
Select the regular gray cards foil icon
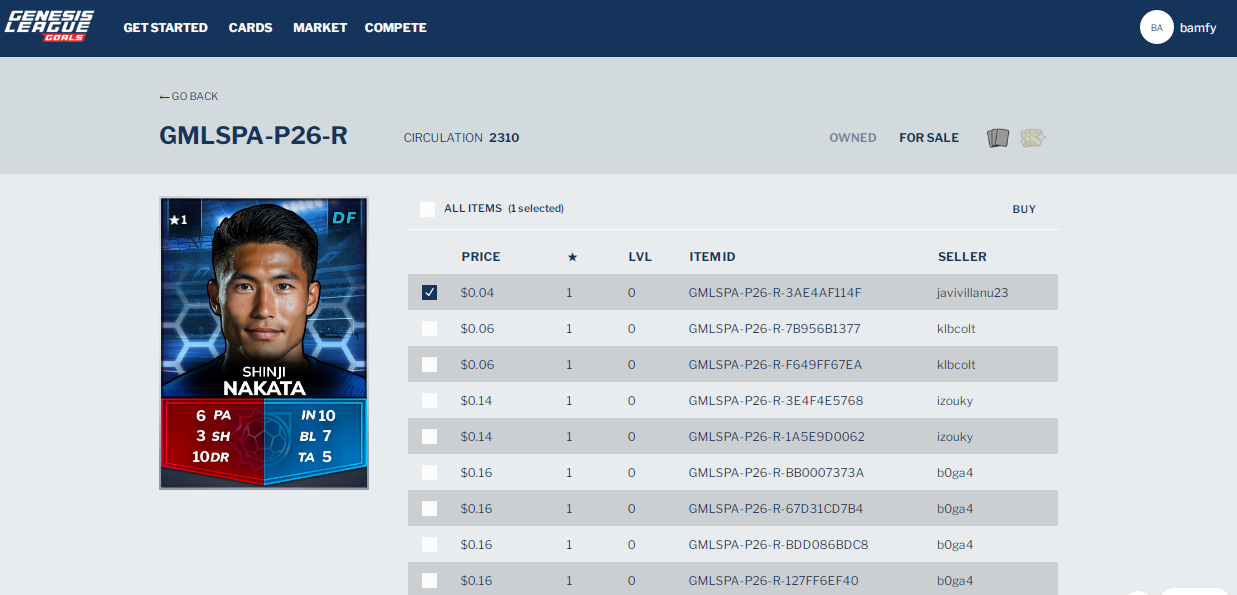[998, 138]
